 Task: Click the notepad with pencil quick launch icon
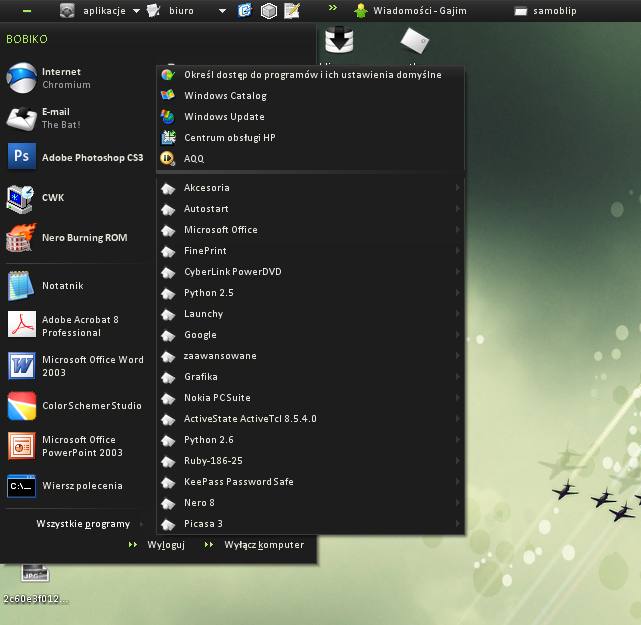click(292, 11)
